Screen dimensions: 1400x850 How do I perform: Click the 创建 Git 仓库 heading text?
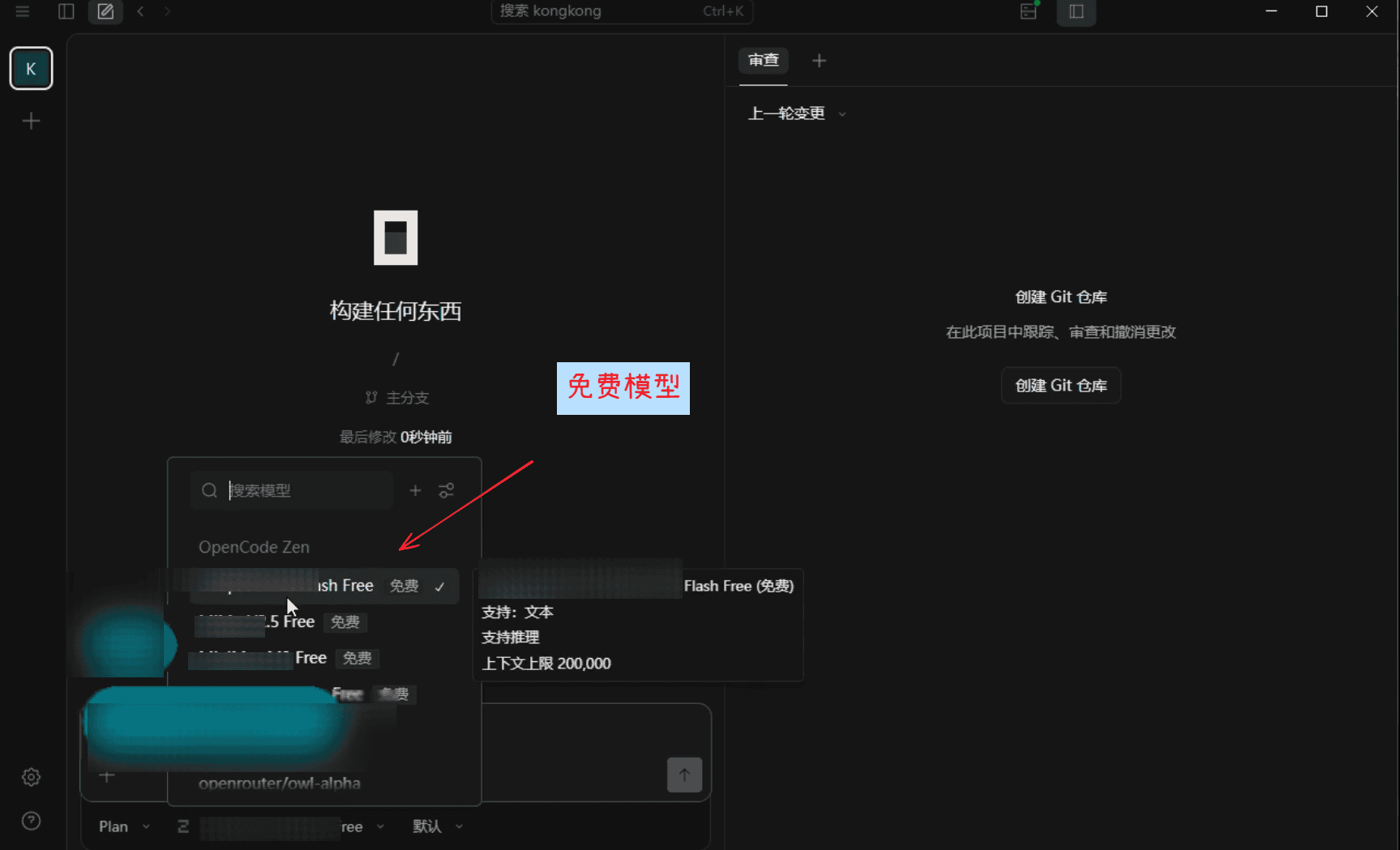(x=1061, y=297)
